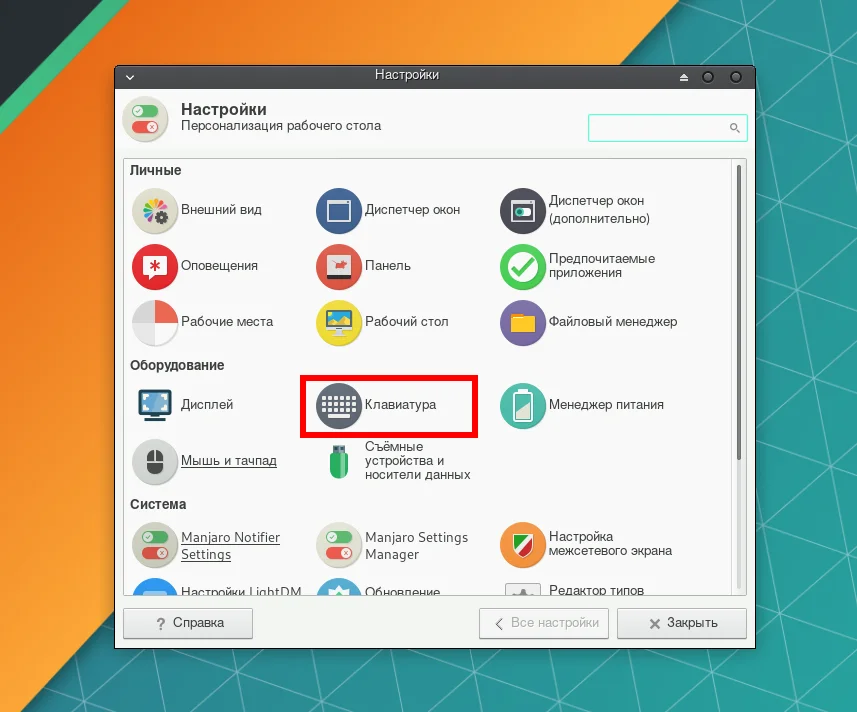Open Предпочитаемые приложения green checkmark icon
The image size is (857, 712).
(523, 267)
